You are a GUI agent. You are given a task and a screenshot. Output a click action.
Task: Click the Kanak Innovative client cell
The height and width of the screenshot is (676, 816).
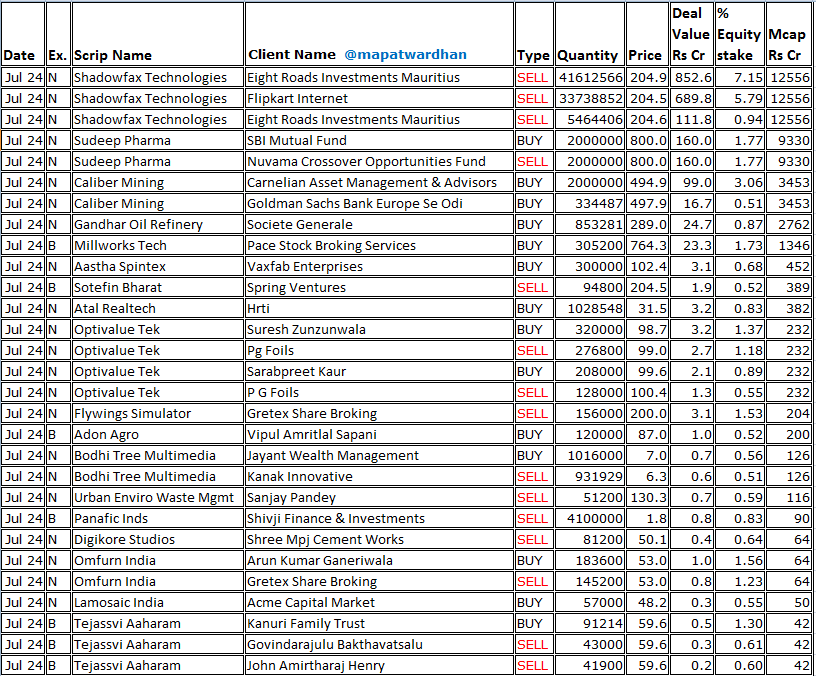[379, 477]
